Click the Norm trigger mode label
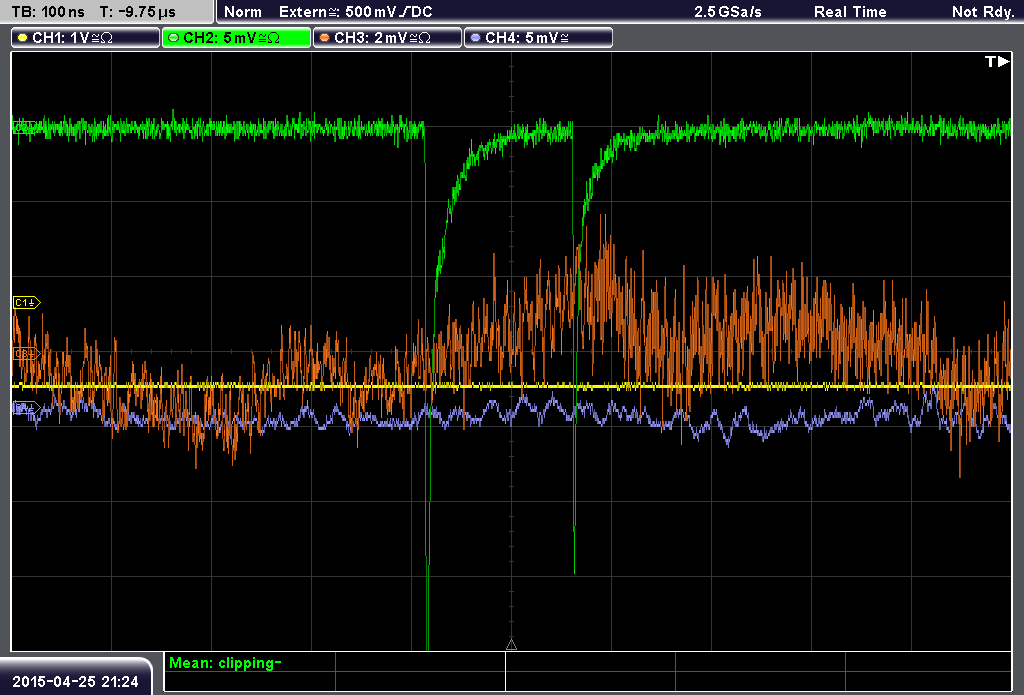The width and height of the screenshot is (1024, 695). pyautogui.click(x=243, y=12)
